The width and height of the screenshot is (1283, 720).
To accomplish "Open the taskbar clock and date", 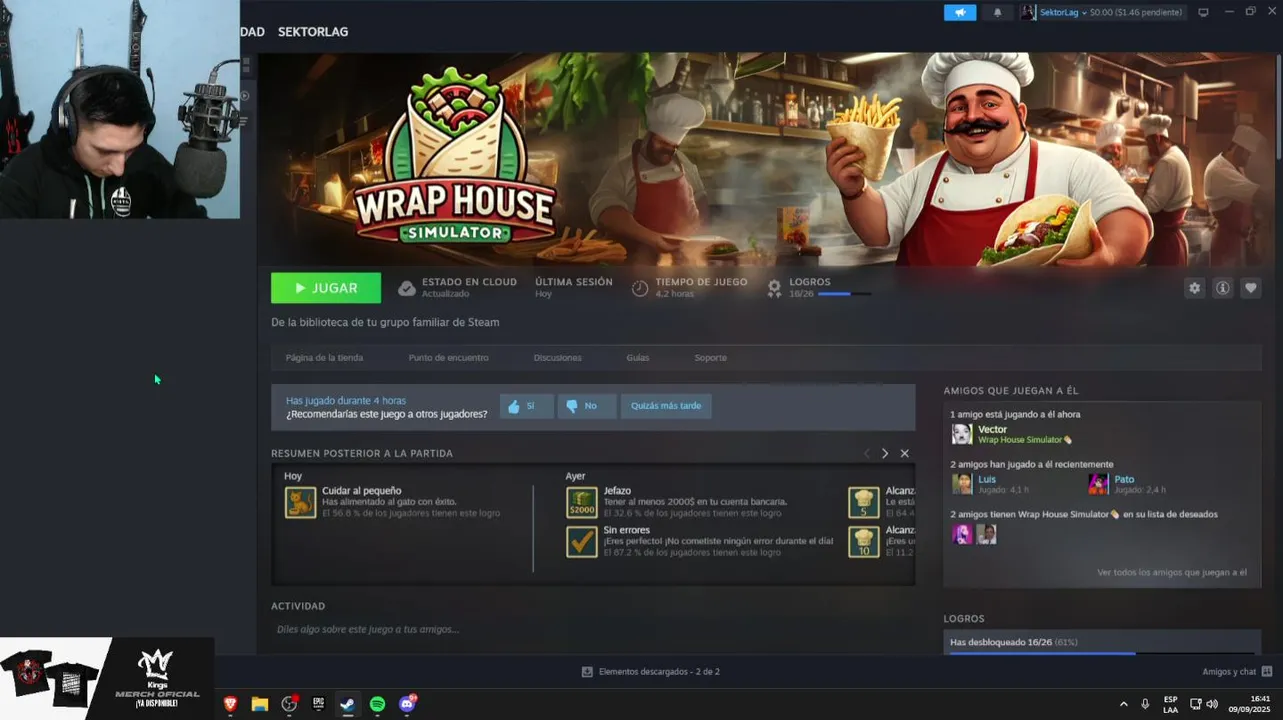I will tap(1250, 704).
